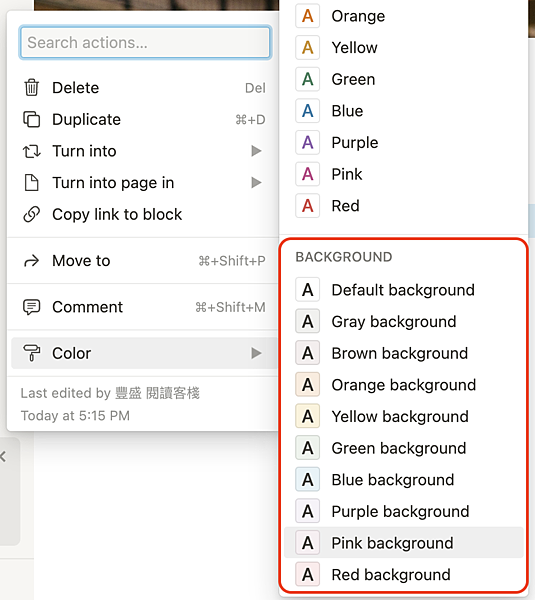Set text color to Red

click(404, 206)
